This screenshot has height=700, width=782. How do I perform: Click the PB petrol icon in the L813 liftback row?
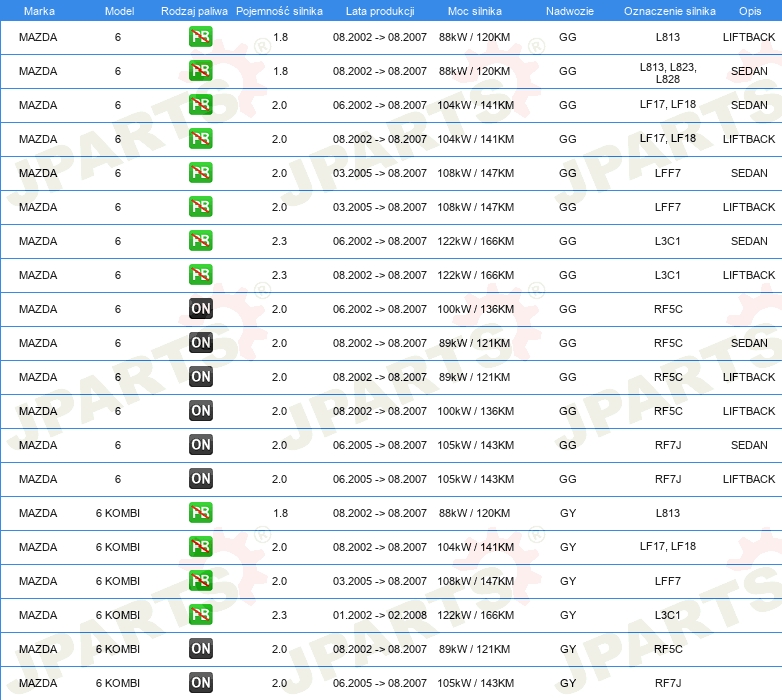coord(201,38)
